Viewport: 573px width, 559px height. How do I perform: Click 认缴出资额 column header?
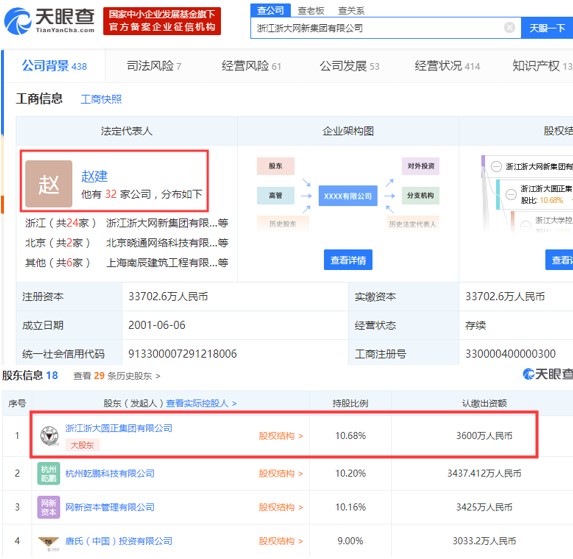click(x=484, y=403)
